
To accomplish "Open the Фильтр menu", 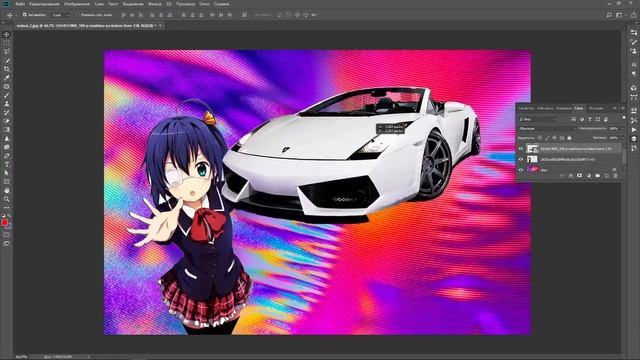I will pos(155,4).
